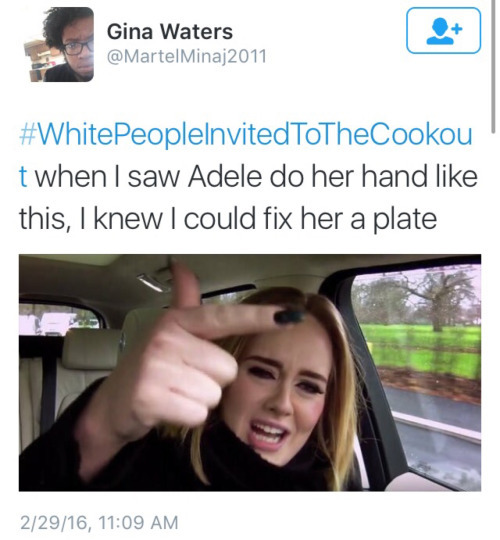The width and height of the screenshot is (500, 540).
Task: Follow Gina Waters with the add-user button
Action: tap(443, 31)
